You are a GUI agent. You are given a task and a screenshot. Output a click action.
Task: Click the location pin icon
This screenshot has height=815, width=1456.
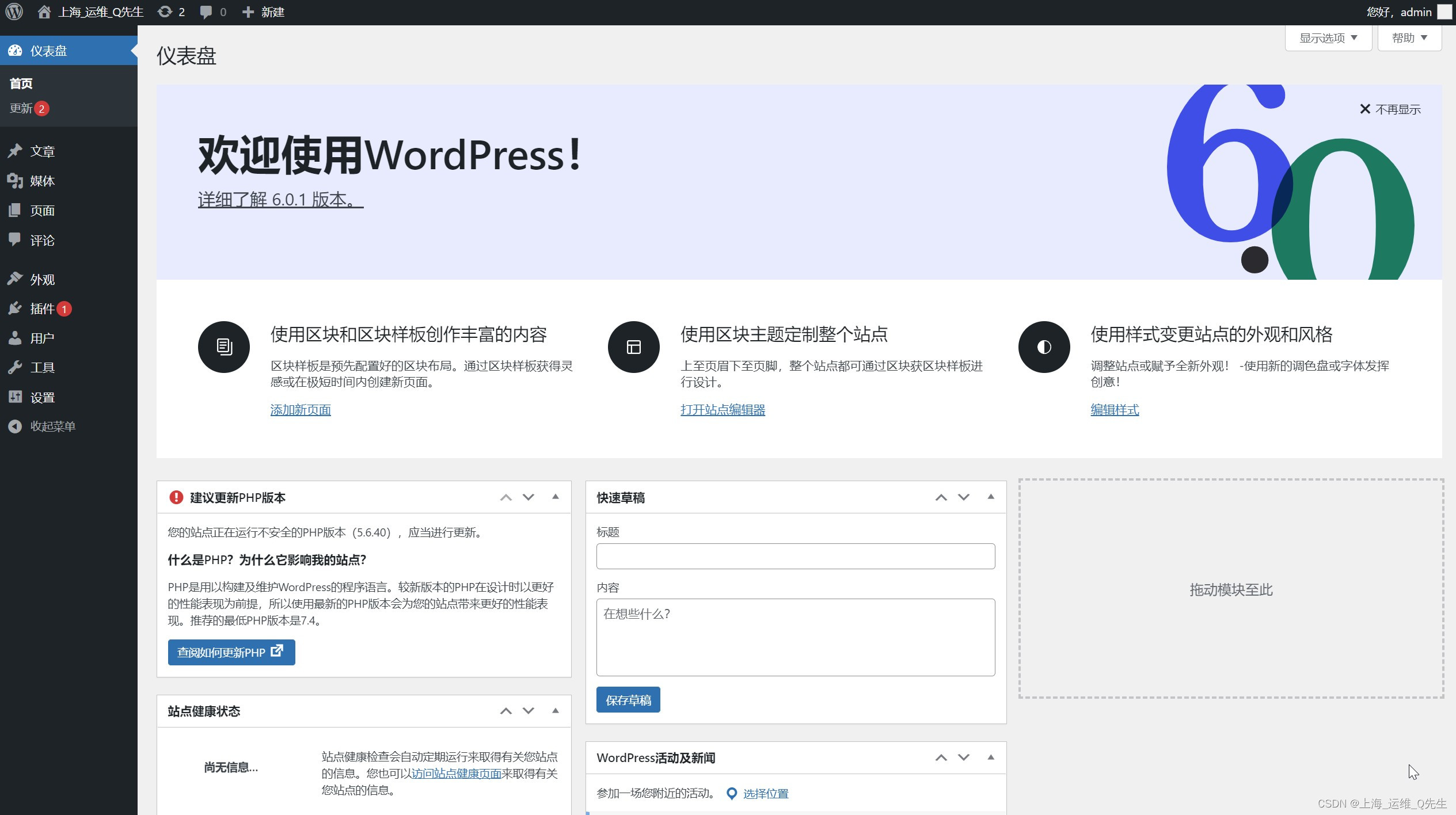coord(732,794)
